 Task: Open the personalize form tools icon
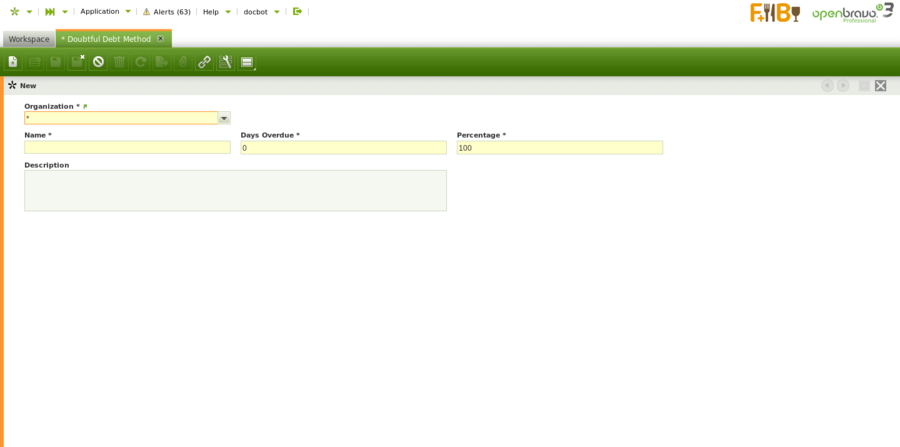225,62
